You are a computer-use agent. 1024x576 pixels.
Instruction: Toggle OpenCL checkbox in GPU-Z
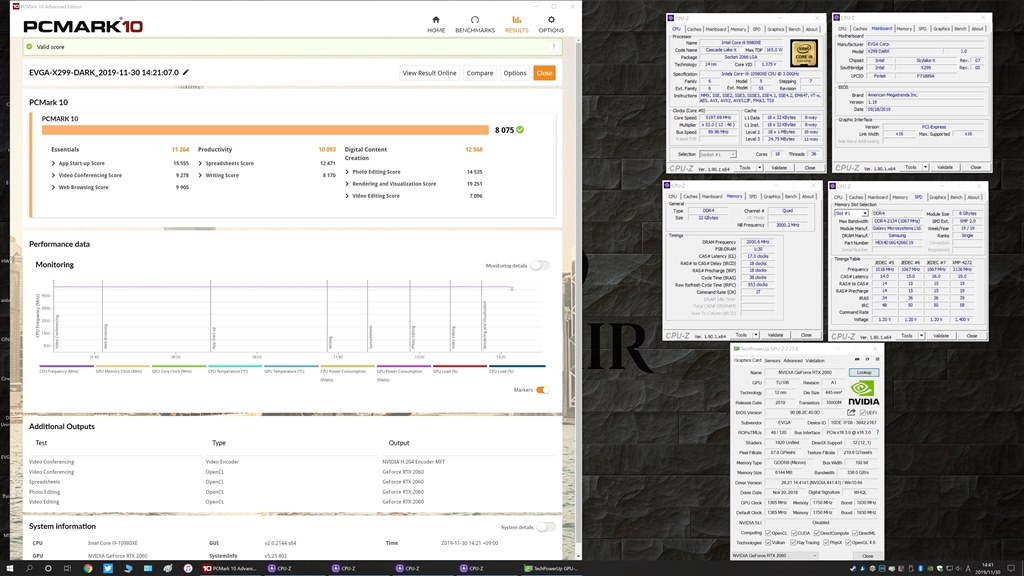click(x=768, y=533)
